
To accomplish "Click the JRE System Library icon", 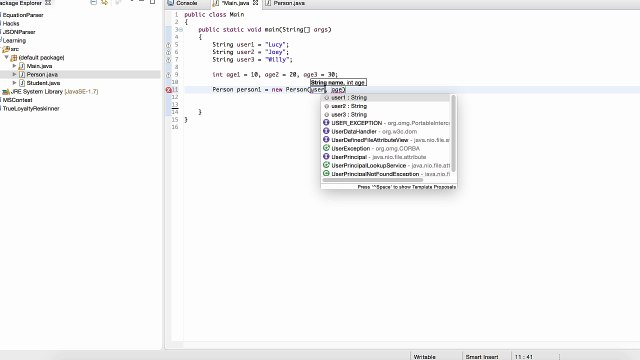I will [6, 91].
